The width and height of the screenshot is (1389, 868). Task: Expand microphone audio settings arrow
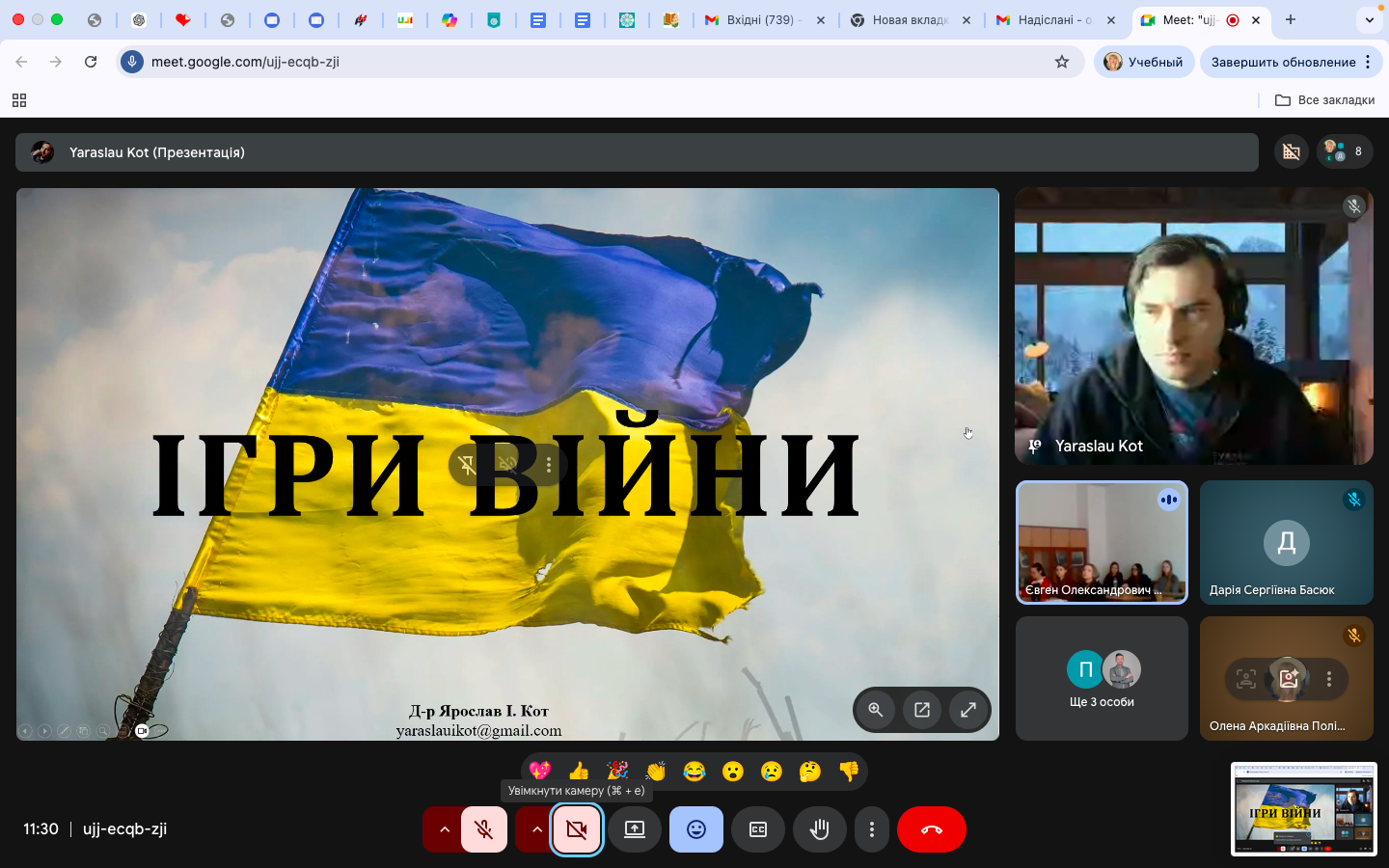point(444,829)
